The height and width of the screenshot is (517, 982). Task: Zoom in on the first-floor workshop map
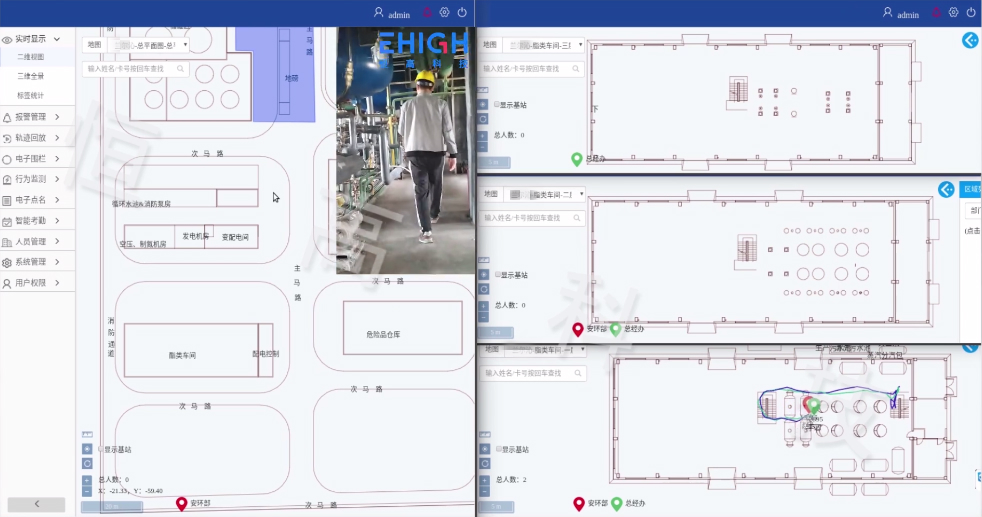[484, 480]
